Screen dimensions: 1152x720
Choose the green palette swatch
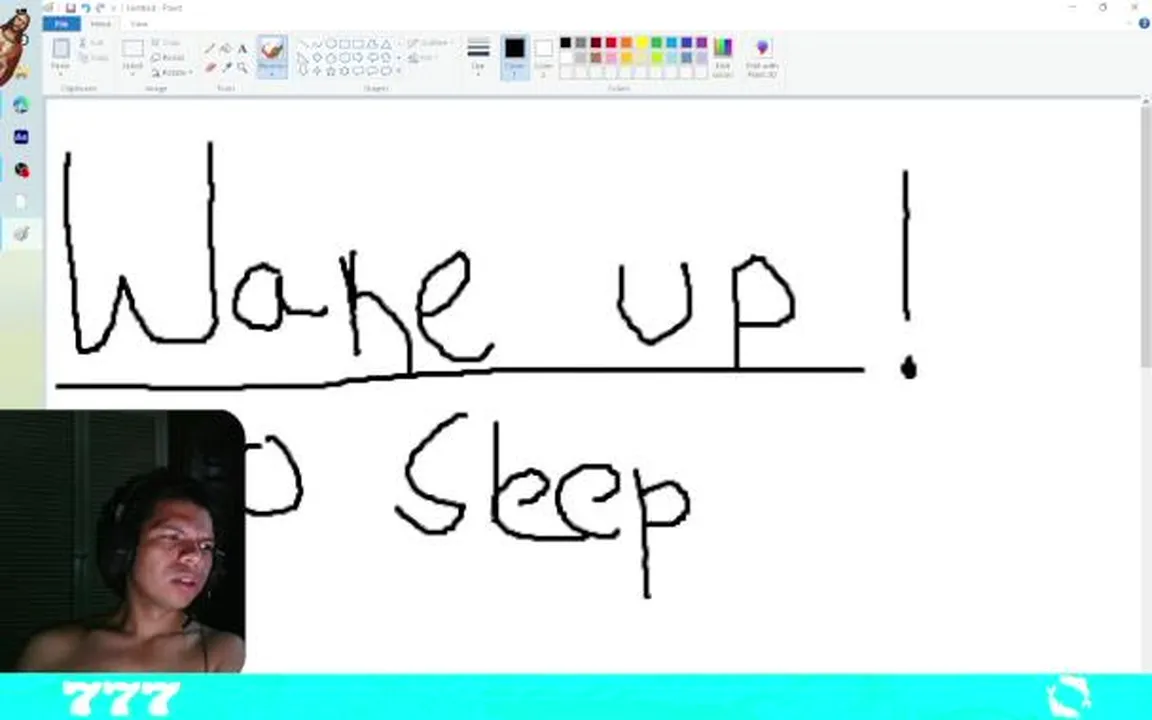tap(657, 43)
